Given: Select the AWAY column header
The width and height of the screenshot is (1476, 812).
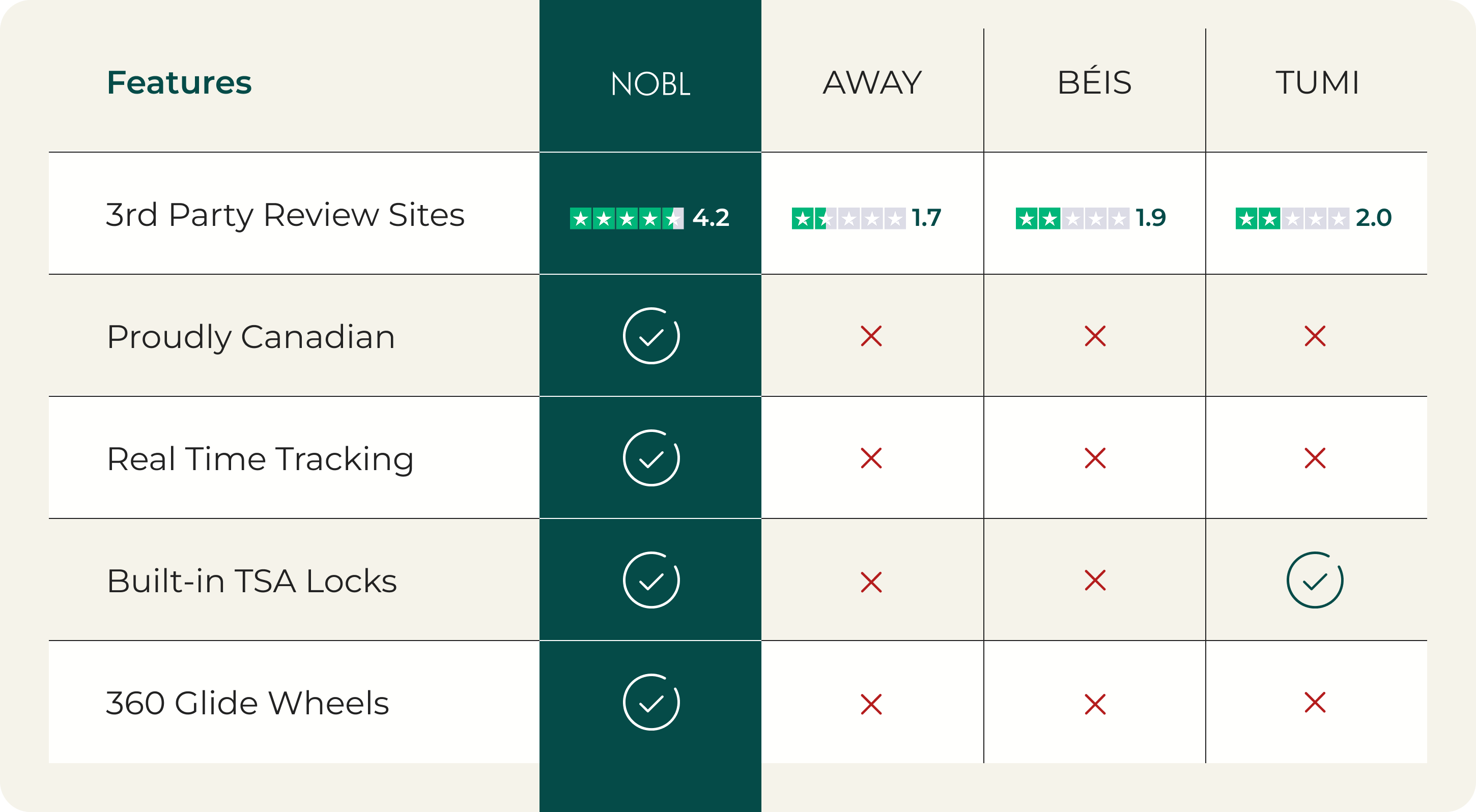Looking at the screenshot, I should pos(872,82).
